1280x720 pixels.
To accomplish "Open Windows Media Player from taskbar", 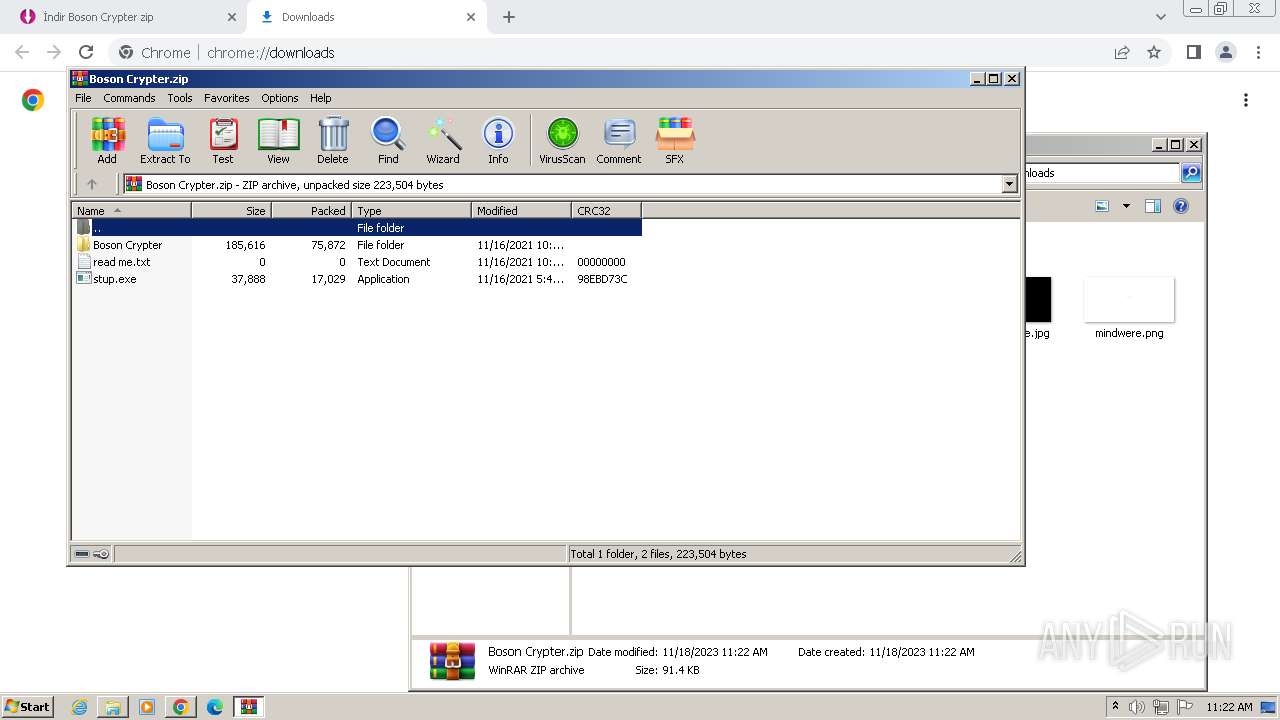I will coord(147,707).
